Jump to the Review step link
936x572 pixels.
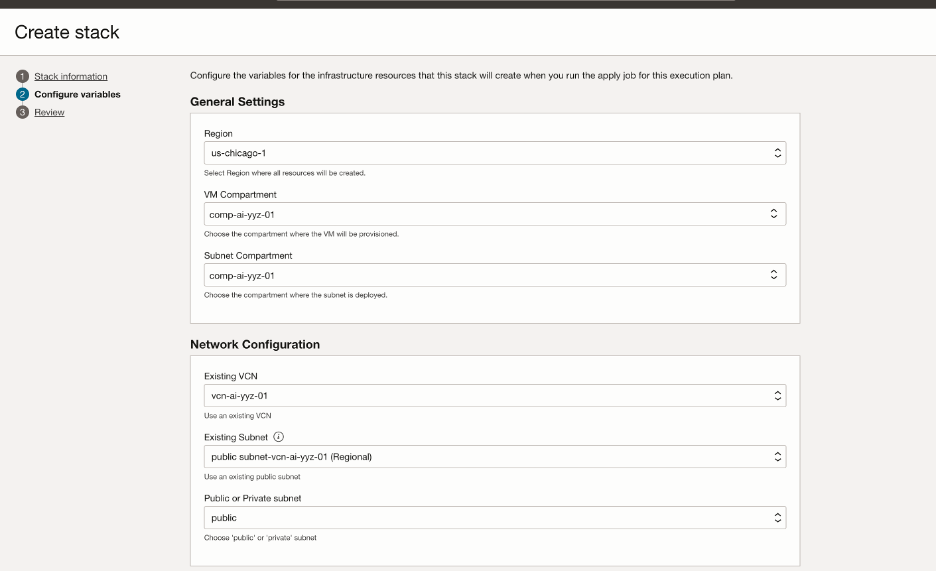coord(49,113)
